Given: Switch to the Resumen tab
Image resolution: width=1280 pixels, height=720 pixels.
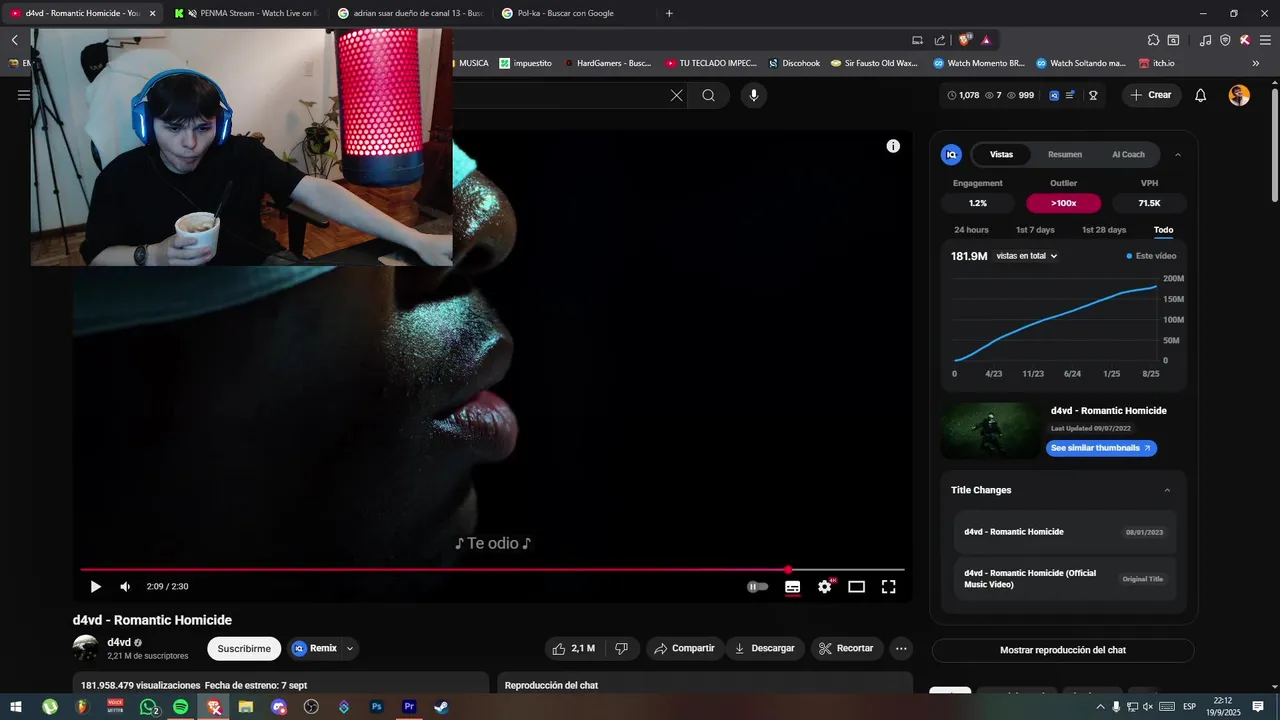Looking at the screenshot, I should tap(1065, 155).
